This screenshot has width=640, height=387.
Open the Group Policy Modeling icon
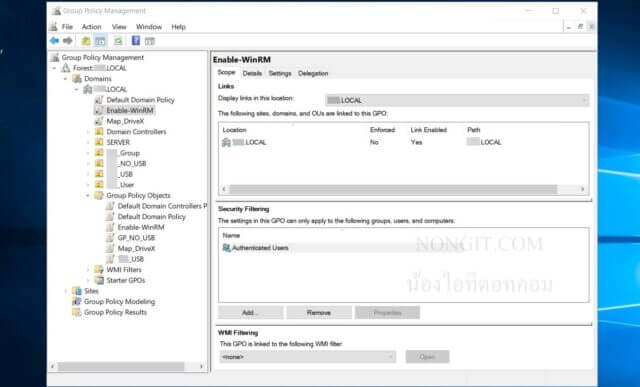[x=77, y=301]
